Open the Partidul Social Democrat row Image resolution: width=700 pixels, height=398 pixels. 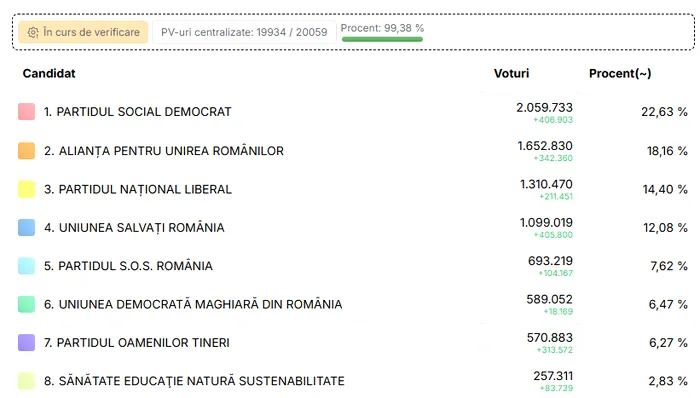click(353, 112)
